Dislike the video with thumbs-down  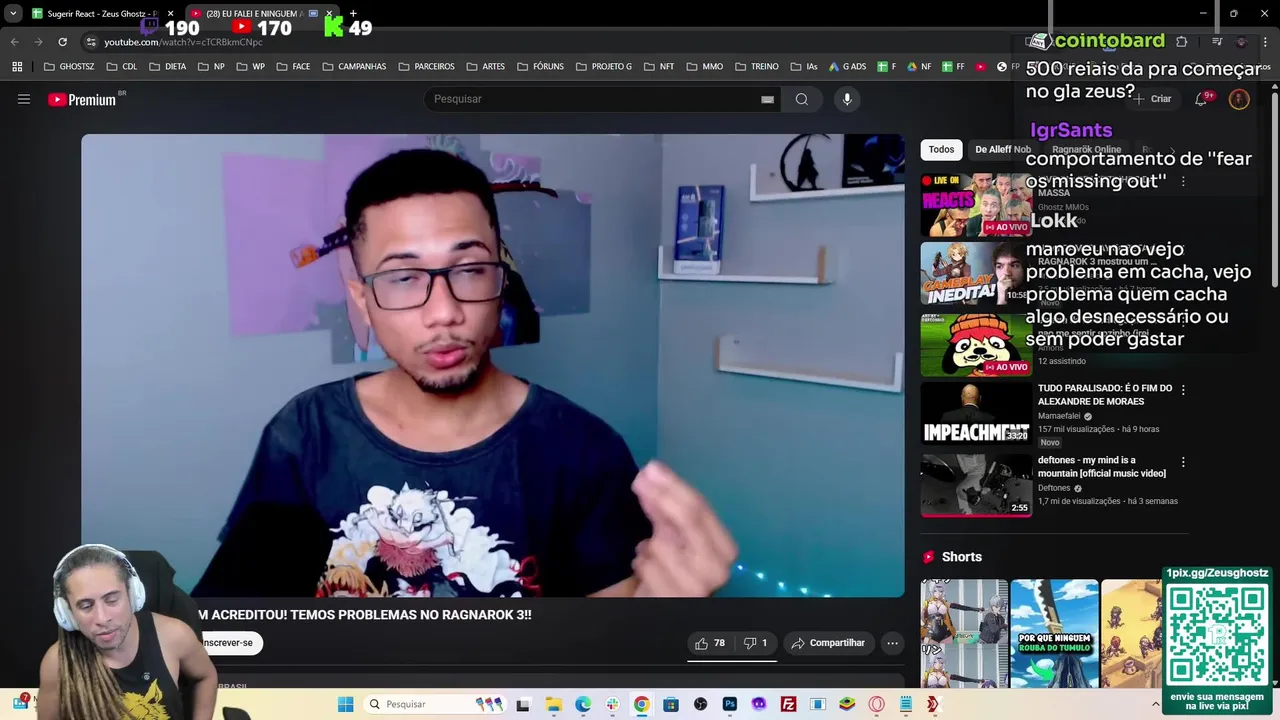756,643
